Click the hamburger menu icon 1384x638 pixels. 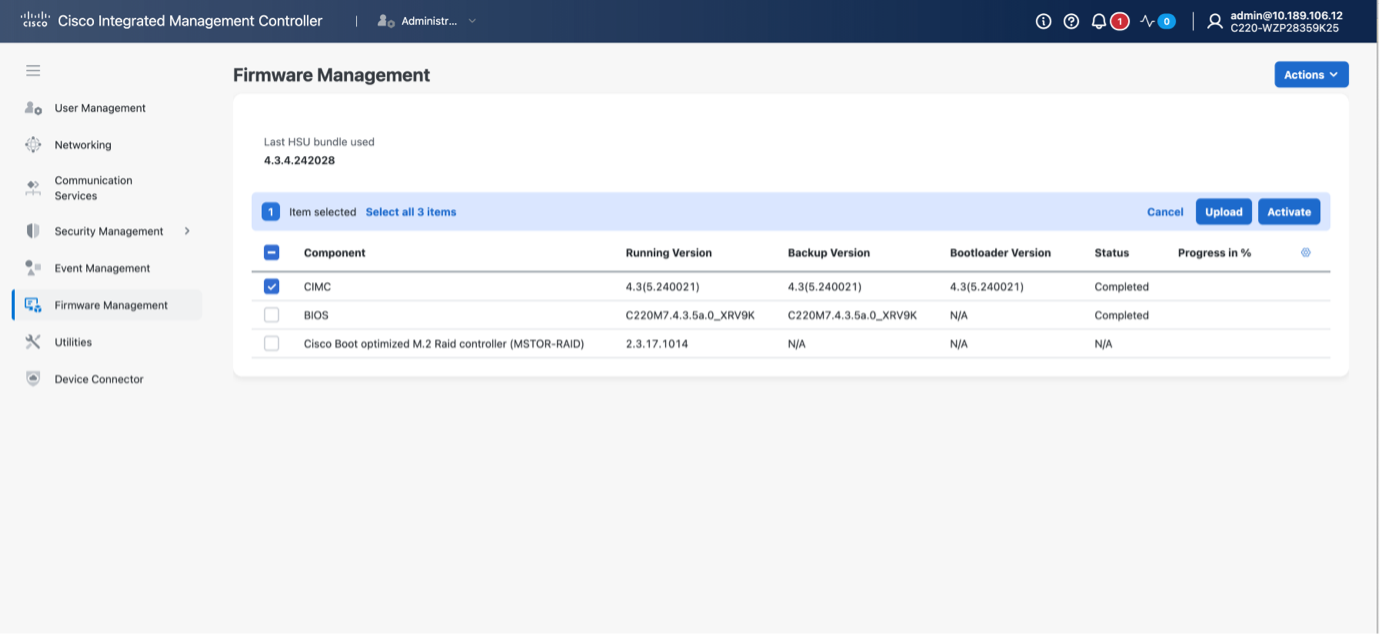(33, 70)
